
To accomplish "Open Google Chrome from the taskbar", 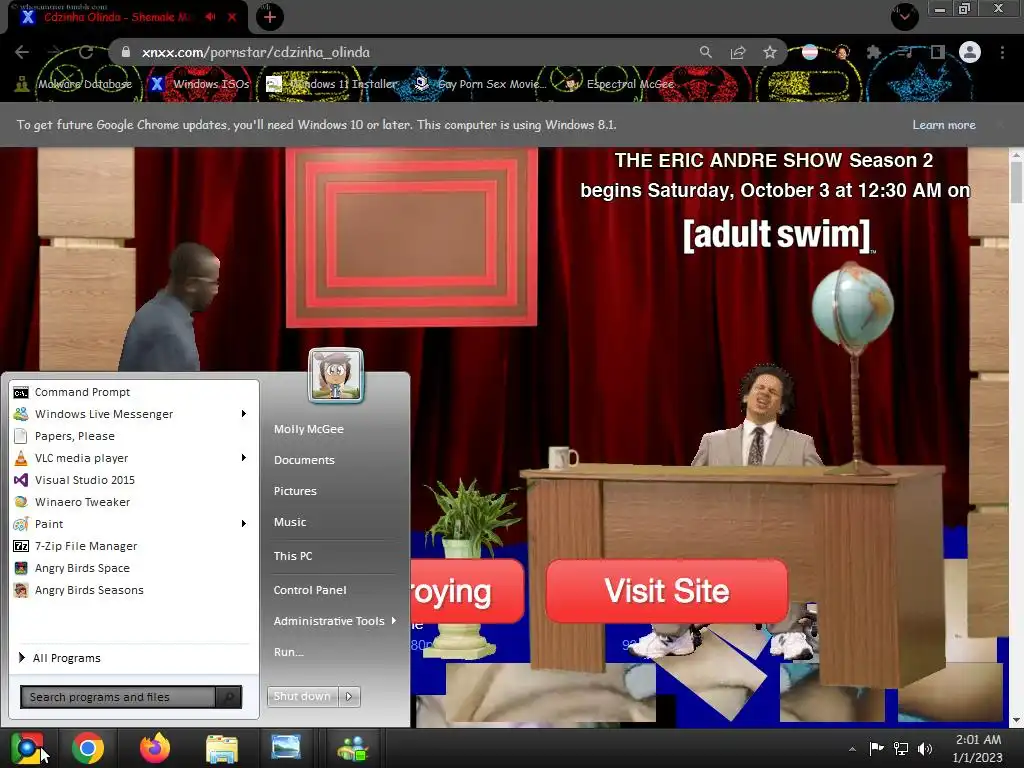I will 88,748.
